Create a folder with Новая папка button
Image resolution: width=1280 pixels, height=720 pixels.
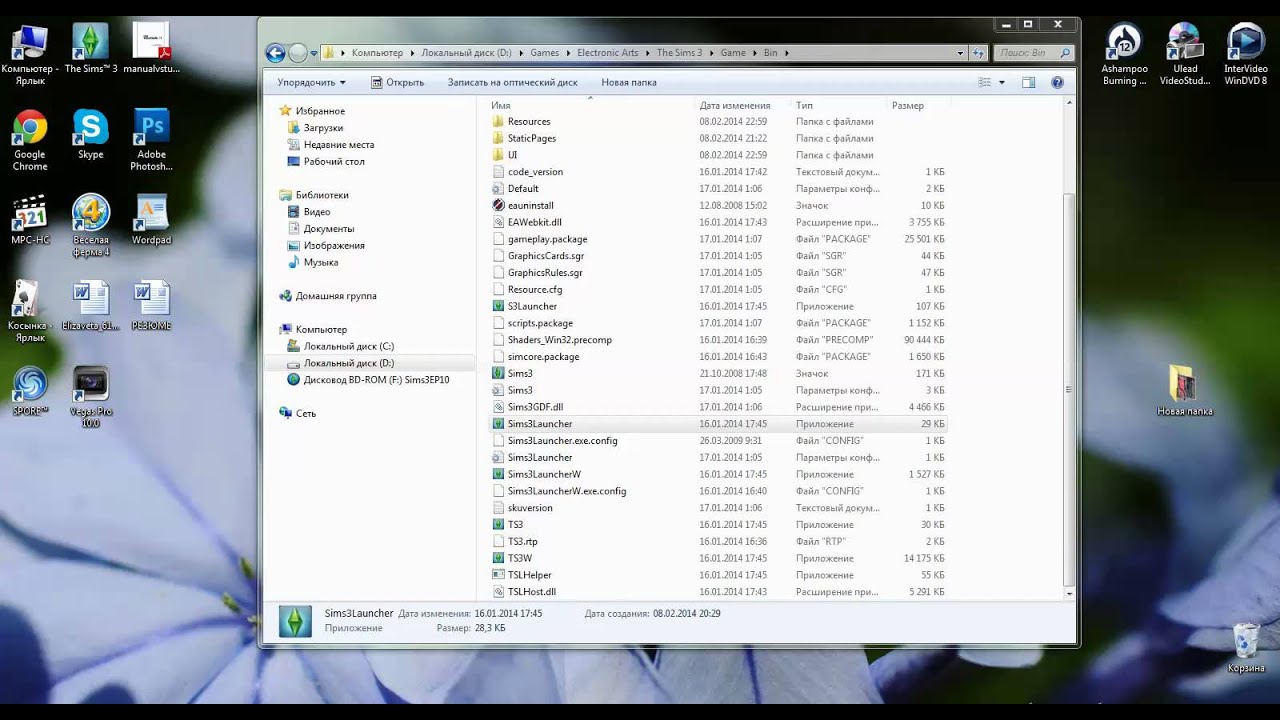click(629, 82)
